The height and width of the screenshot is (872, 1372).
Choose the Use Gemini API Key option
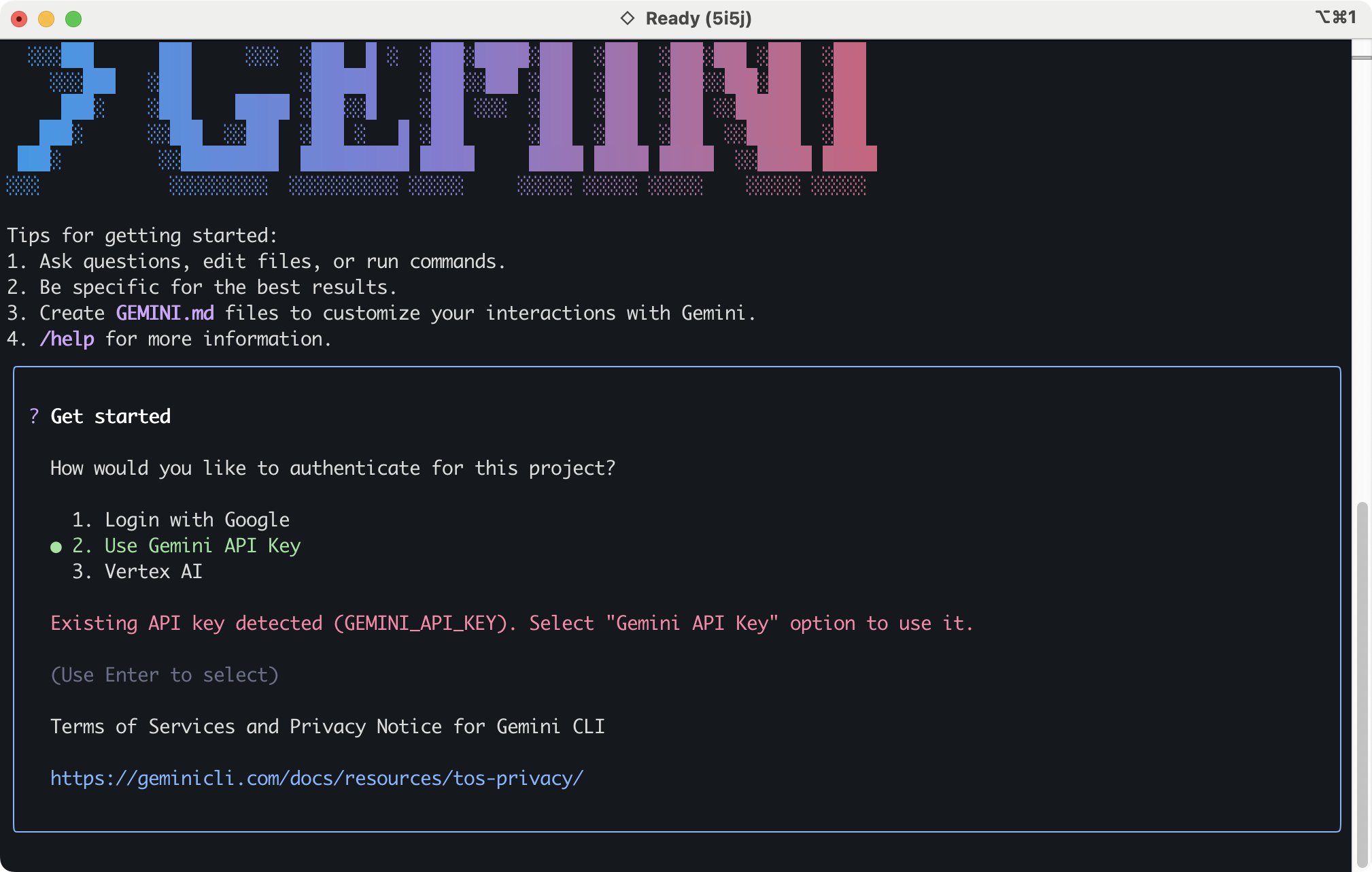point(202,546)
